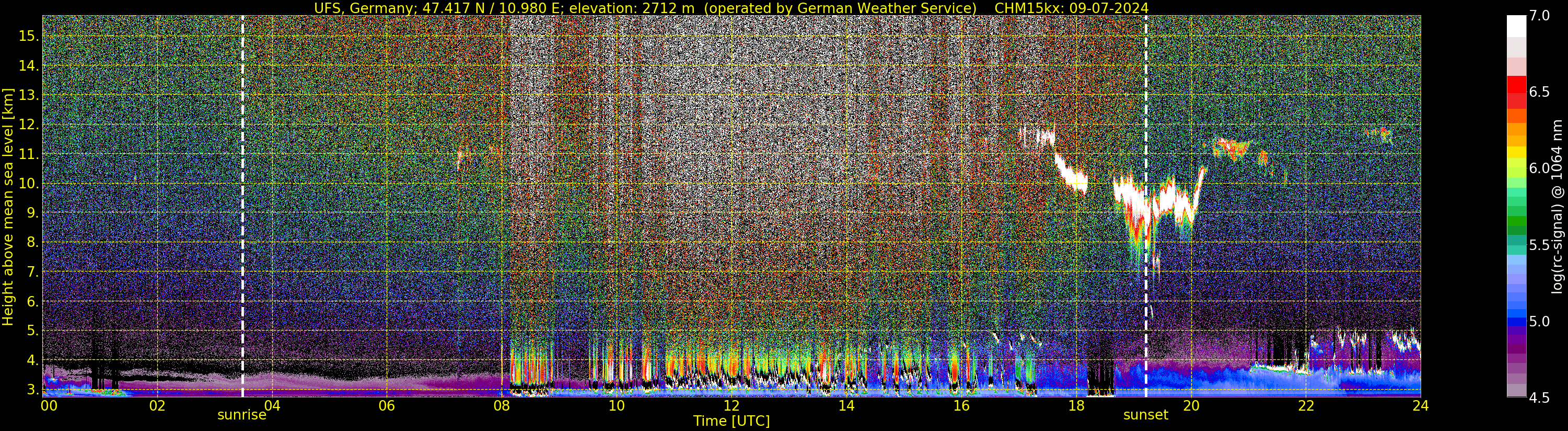The width and height of the screenshot is (1568, 431).
Task: Click the "12." tick on the height axis
Action: coord(29,124)
